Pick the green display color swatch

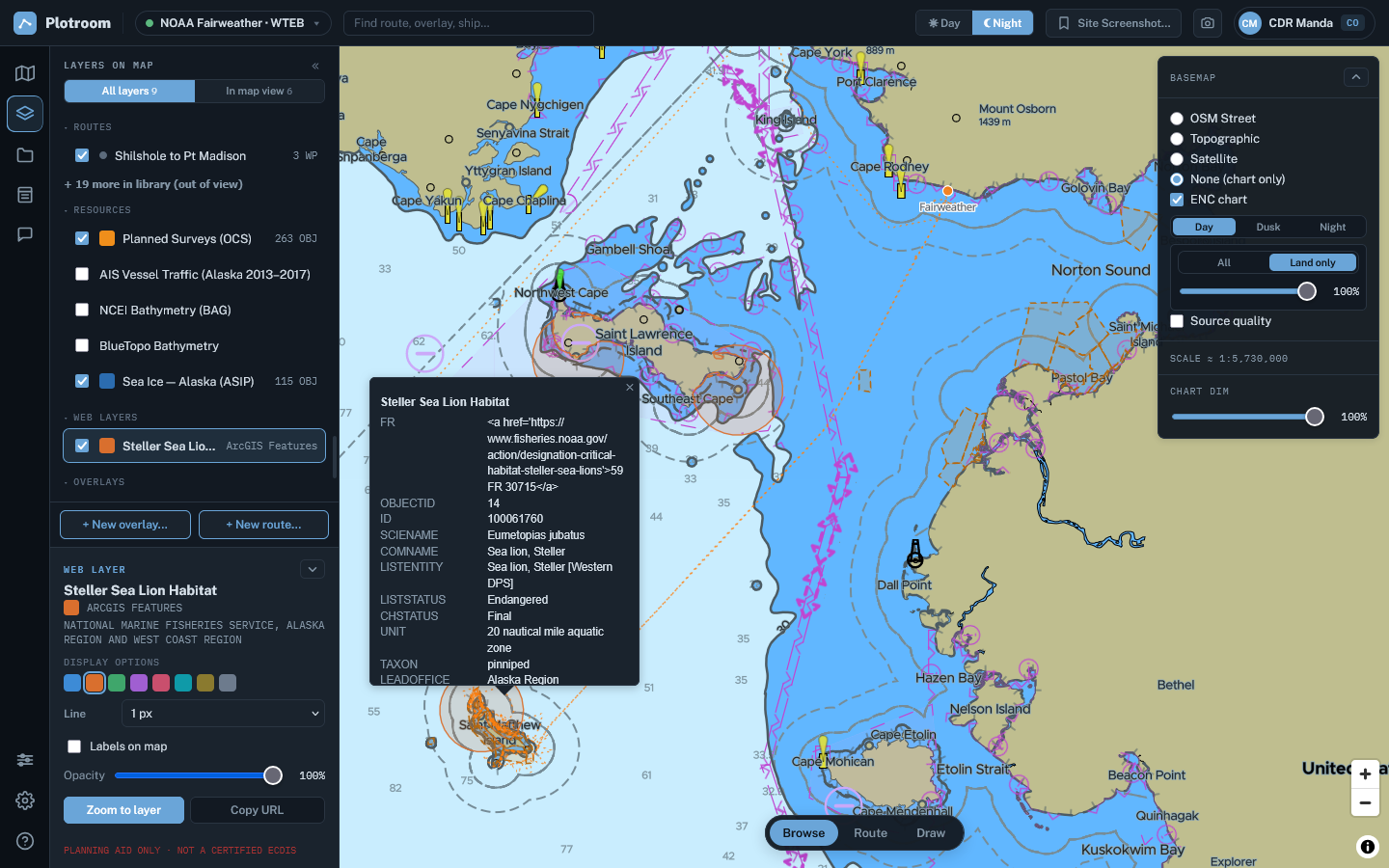[x=117, y=683]
